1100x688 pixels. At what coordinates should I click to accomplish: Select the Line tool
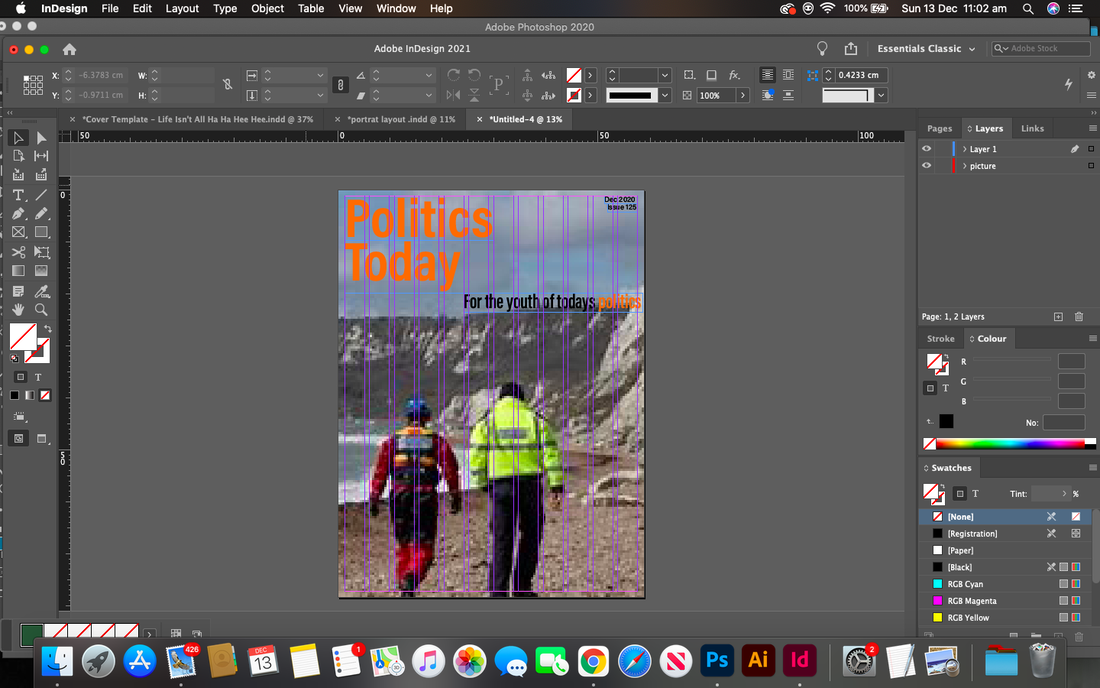[41, 195]
